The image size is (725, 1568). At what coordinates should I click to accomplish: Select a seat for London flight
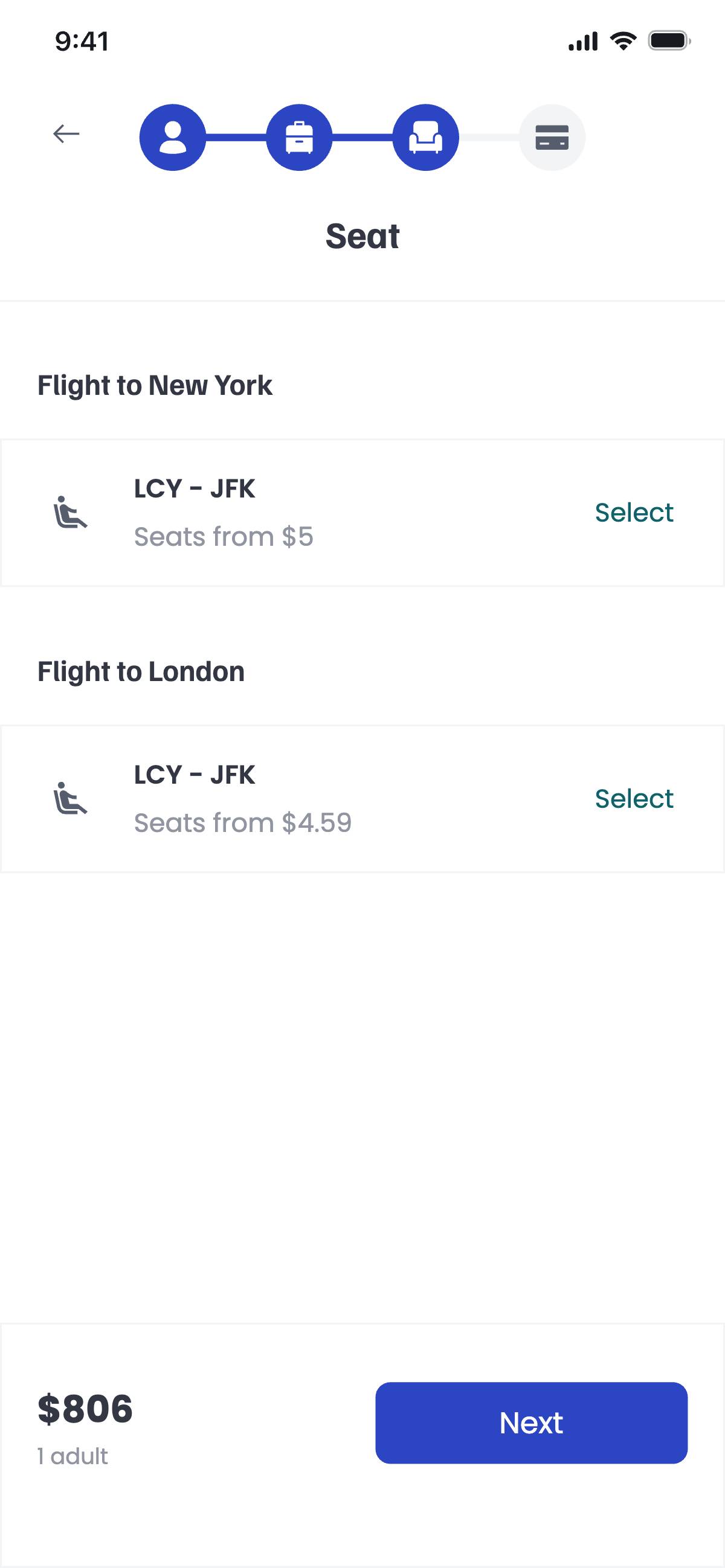point(634,799)
